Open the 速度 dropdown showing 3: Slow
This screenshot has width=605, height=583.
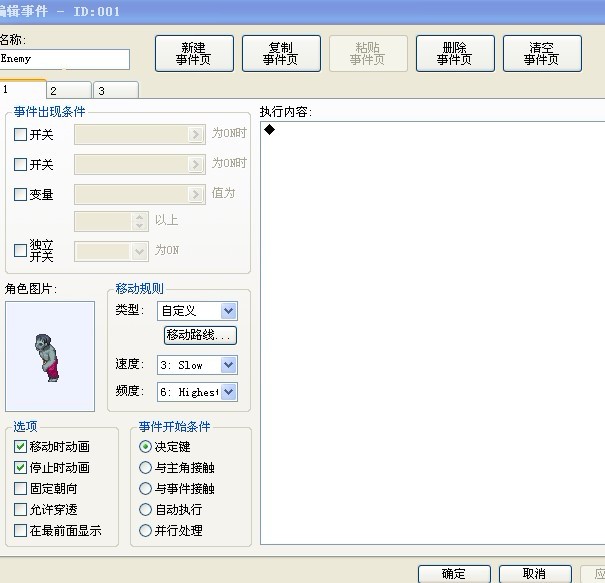197,365
